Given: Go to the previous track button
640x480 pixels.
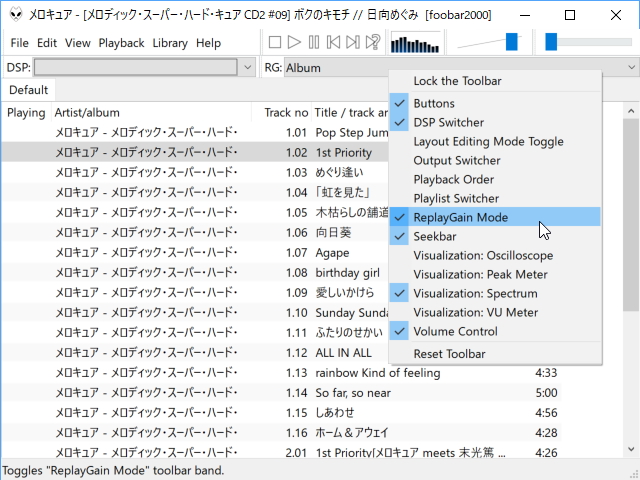Looking at the screenshot, I should pos(333,42).
